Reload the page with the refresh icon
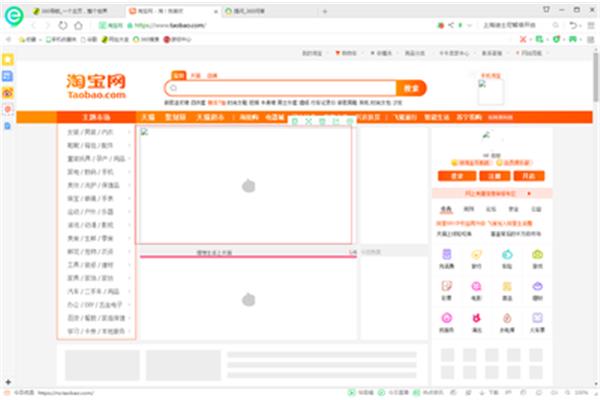The width and height of the screenshot is (600, 400). [x=63, y=26]
